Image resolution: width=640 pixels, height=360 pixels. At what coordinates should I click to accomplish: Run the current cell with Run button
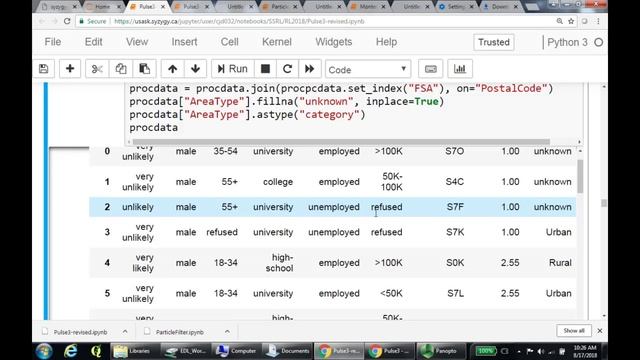[x=233, y=69]
